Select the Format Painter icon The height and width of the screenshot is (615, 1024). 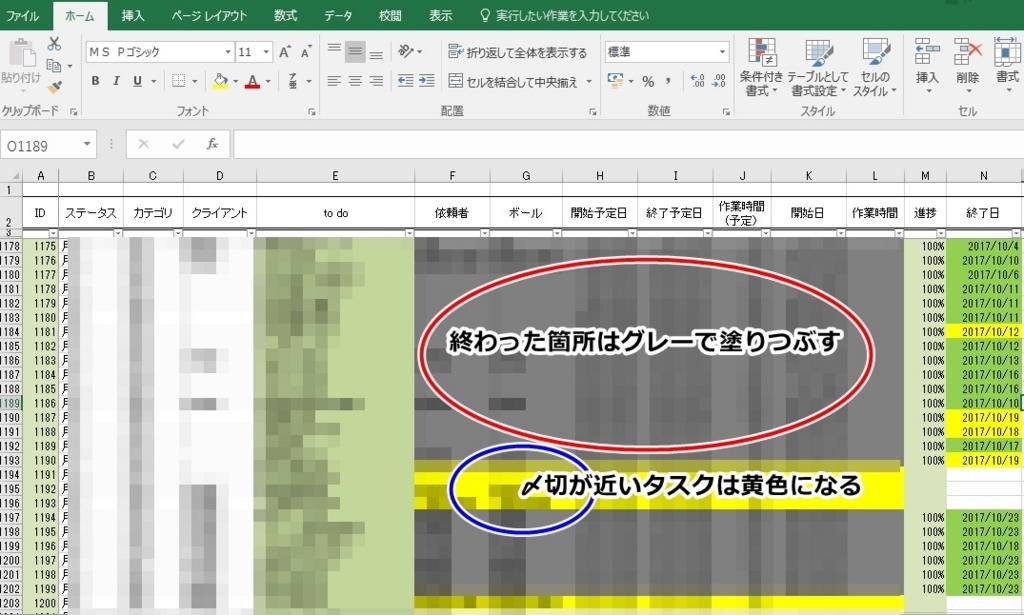click(56, 84)
